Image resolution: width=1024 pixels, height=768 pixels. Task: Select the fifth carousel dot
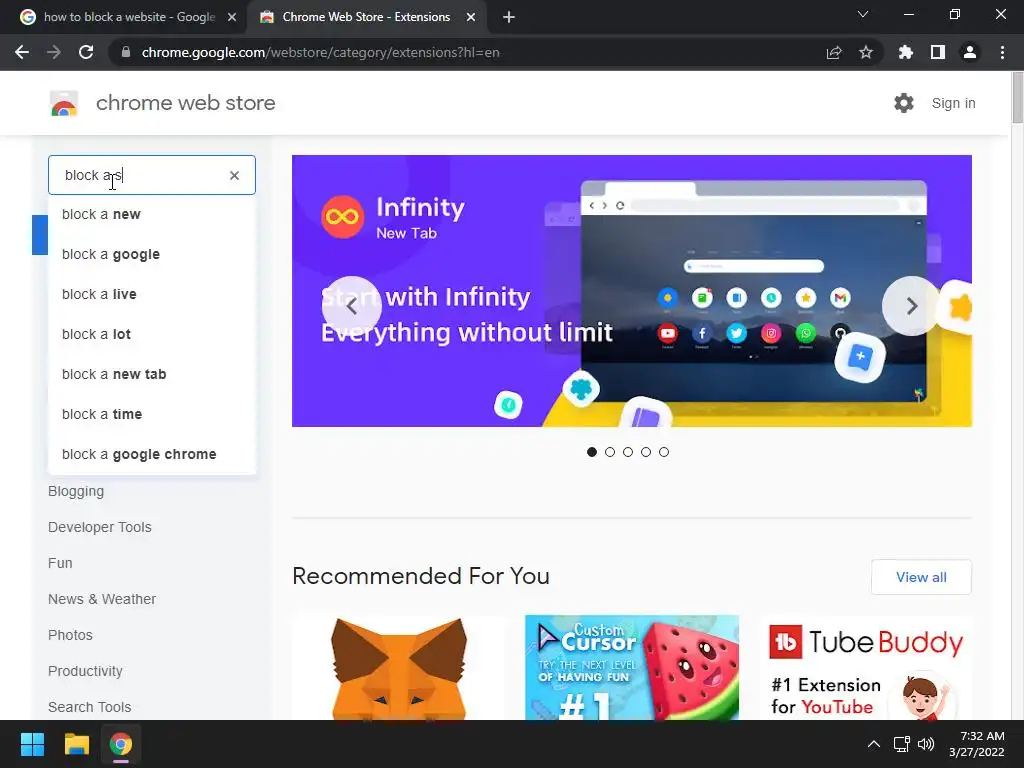click(664, 452)
